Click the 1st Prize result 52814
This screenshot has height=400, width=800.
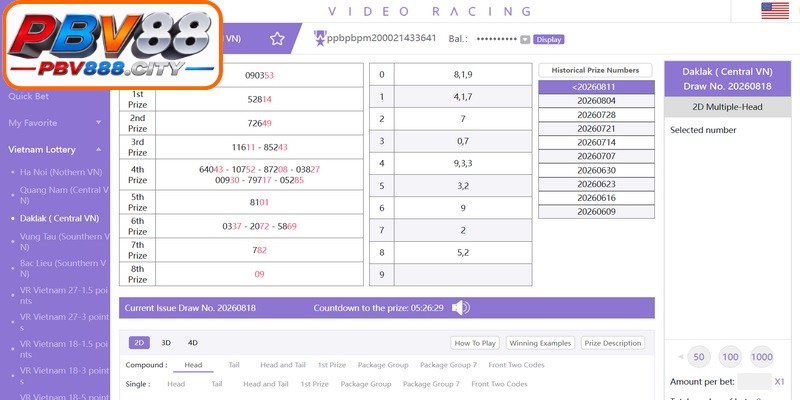(259, 99)
